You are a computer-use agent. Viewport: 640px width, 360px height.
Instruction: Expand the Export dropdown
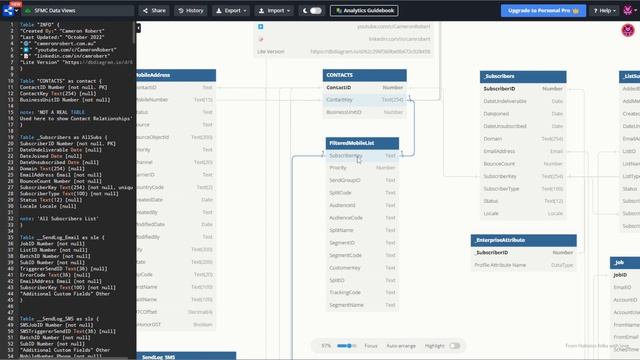[231, 11]
